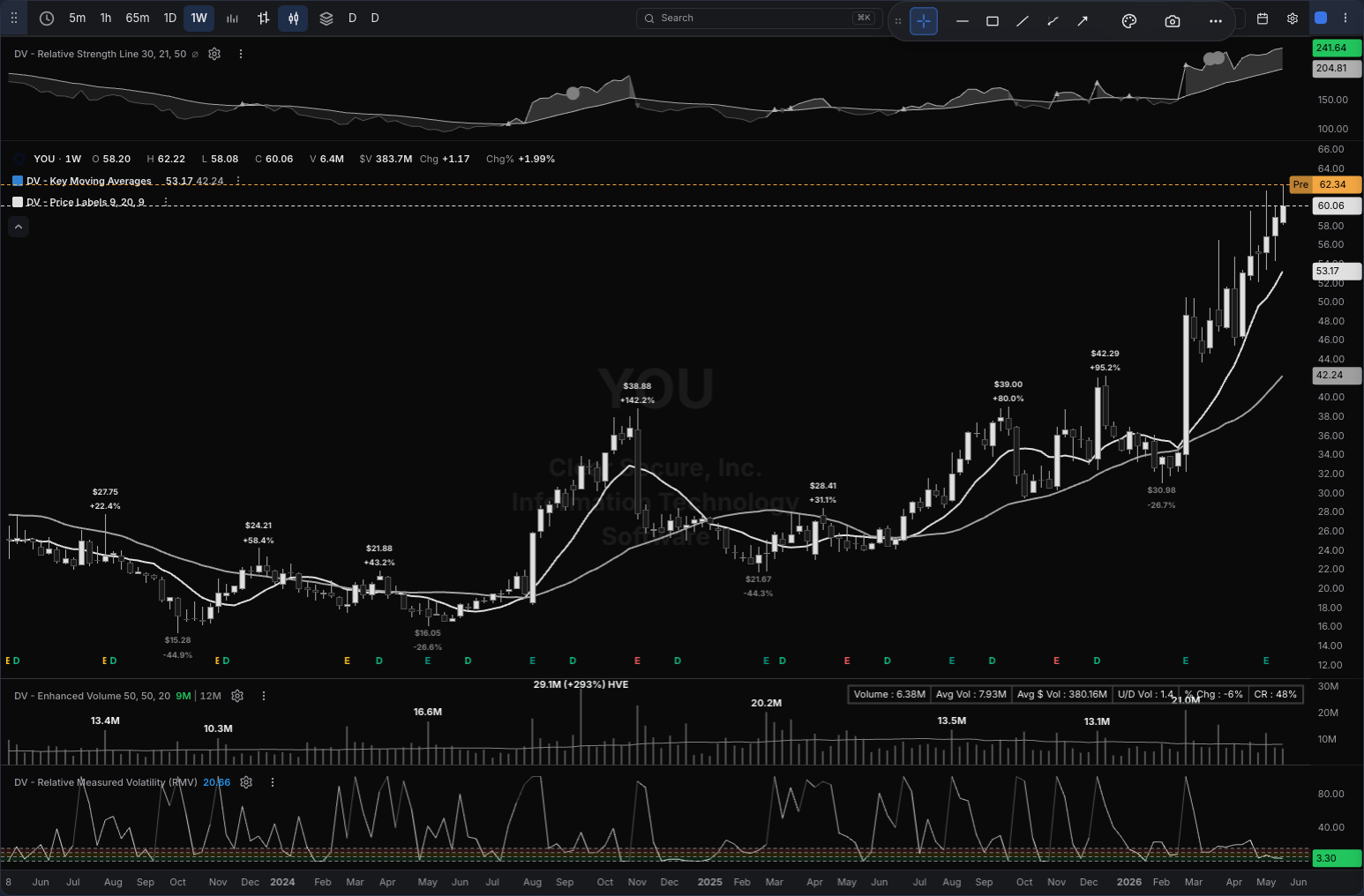Open the color palette picker
The height and width of the screenshot is (896, 1364).
point(1129,20)
